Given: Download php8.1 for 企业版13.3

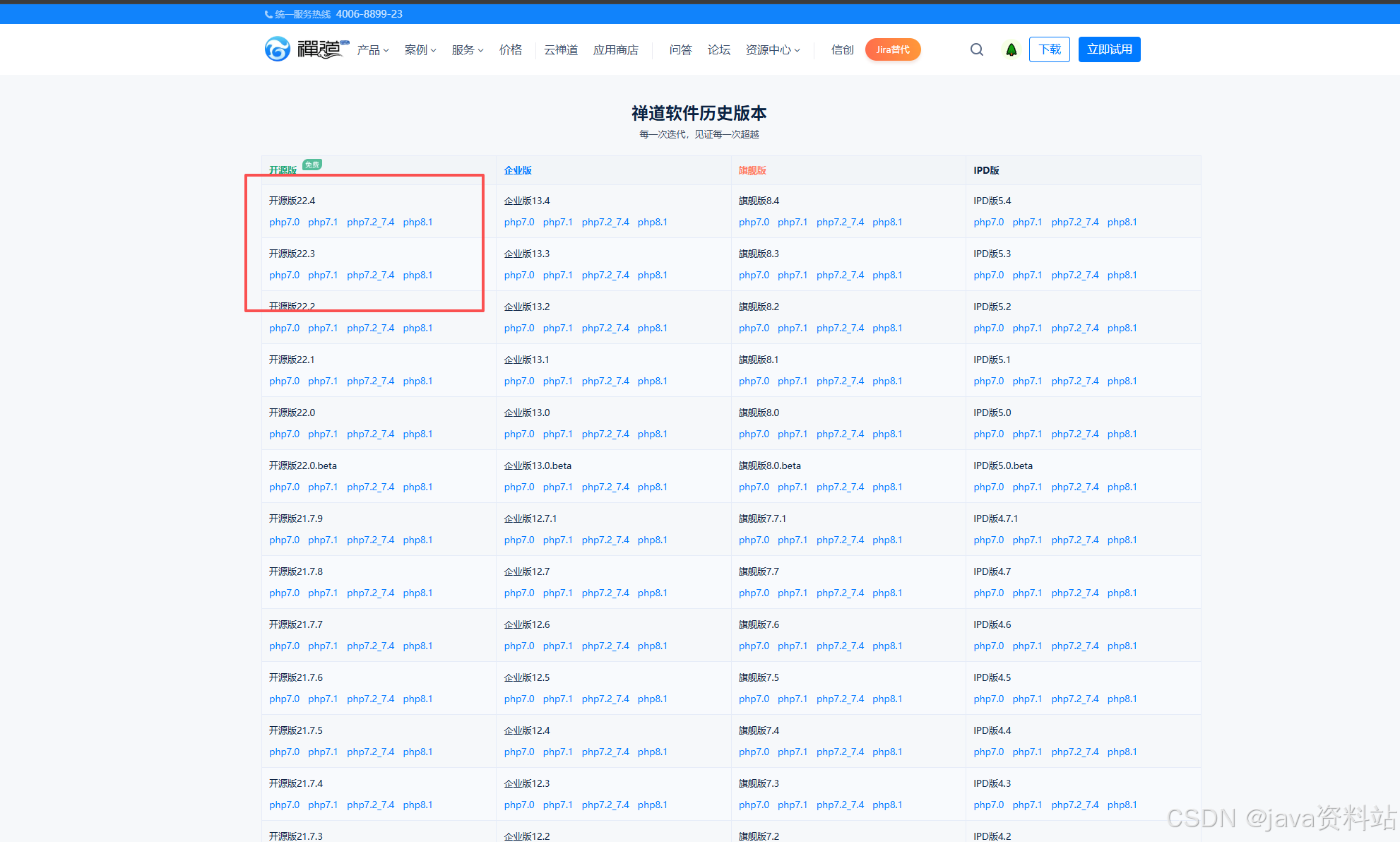Looking at the screenshot, I should 653,275.
